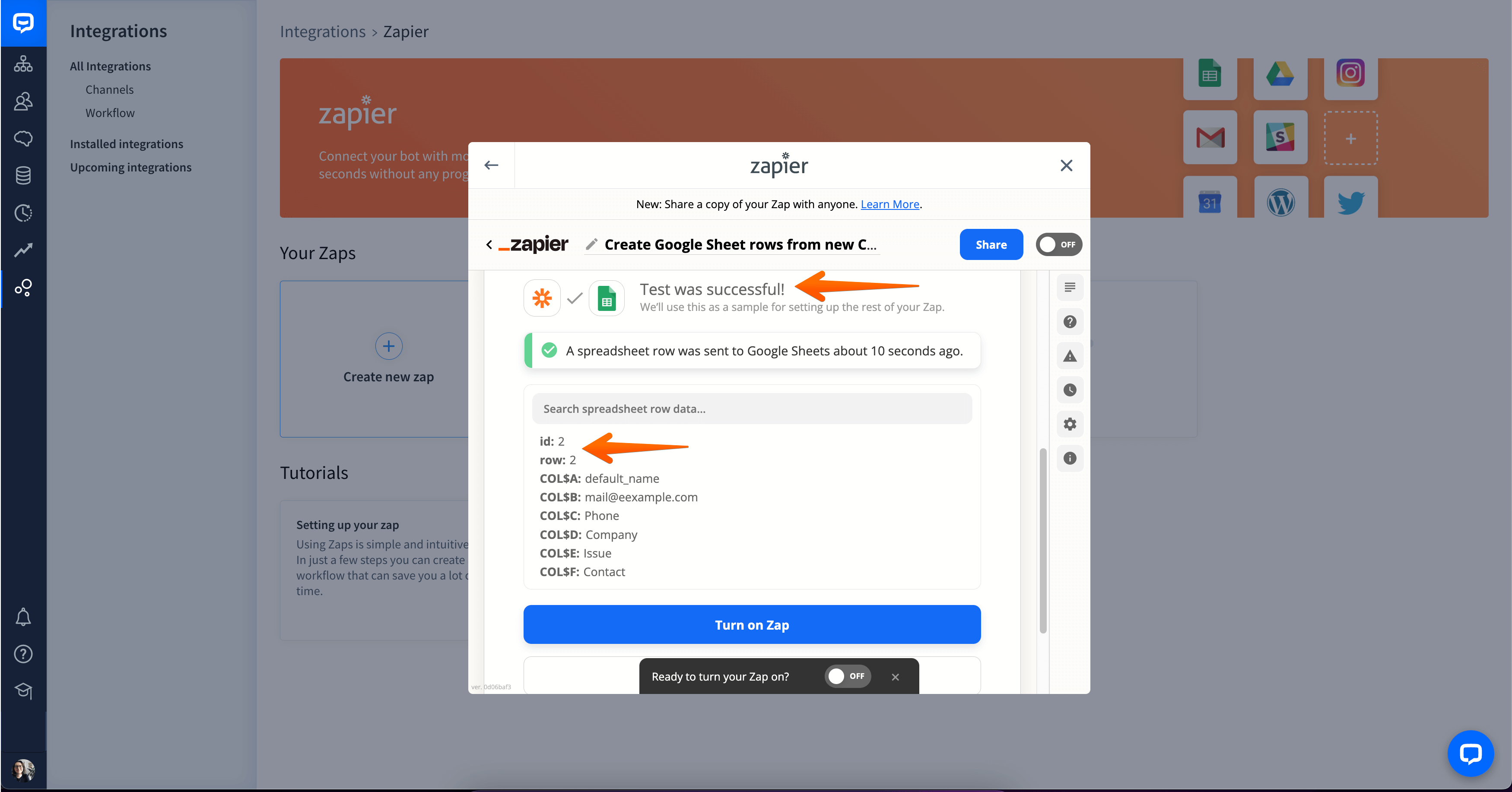This screenshot has height=792, width=1512.
Task: Open the conversations bubble icon in sidebar
Action: tap(23, 139)
